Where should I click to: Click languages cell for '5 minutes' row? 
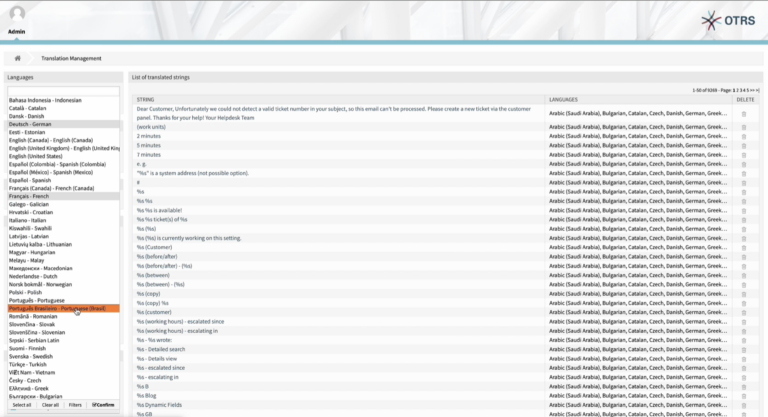(638, 146)
